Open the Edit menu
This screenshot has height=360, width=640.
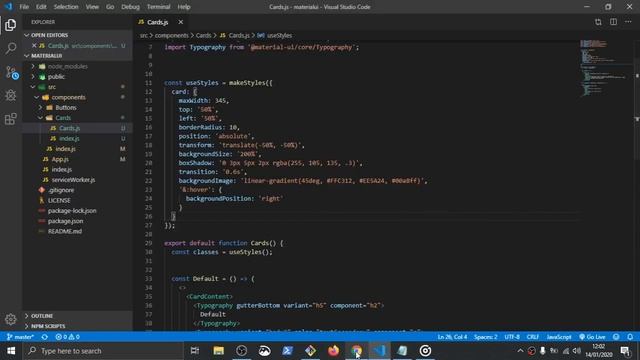point(41,7)
